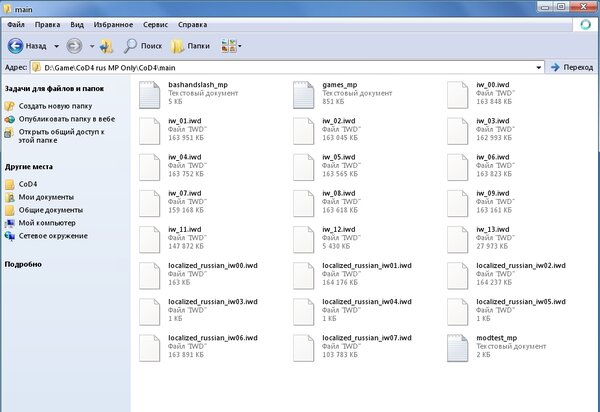Open the Поиск search tool
This screenshot has height=412, width=600.
click(142, 45)
